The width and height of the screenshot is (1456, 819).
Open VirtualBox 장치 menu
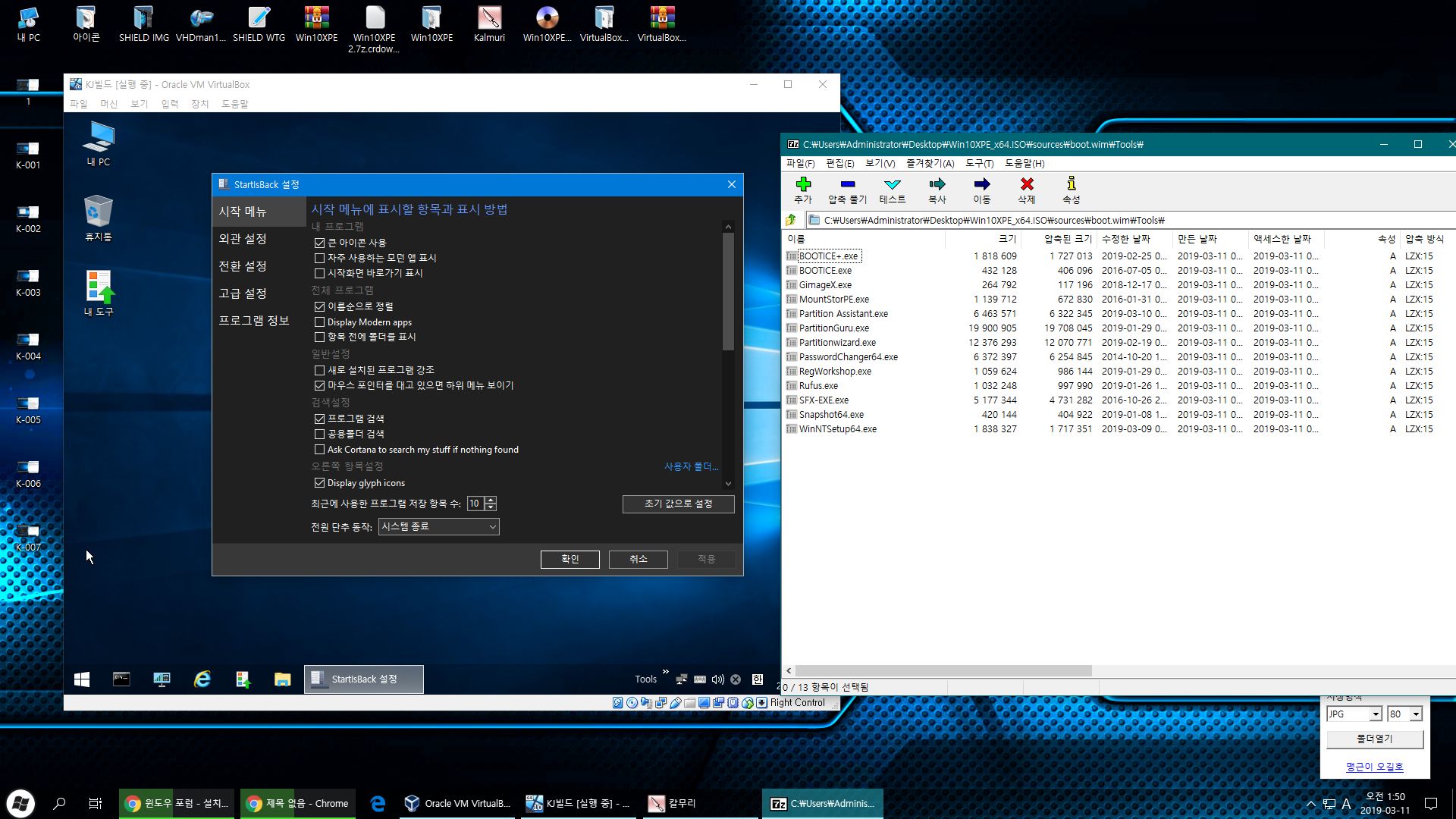199,104
